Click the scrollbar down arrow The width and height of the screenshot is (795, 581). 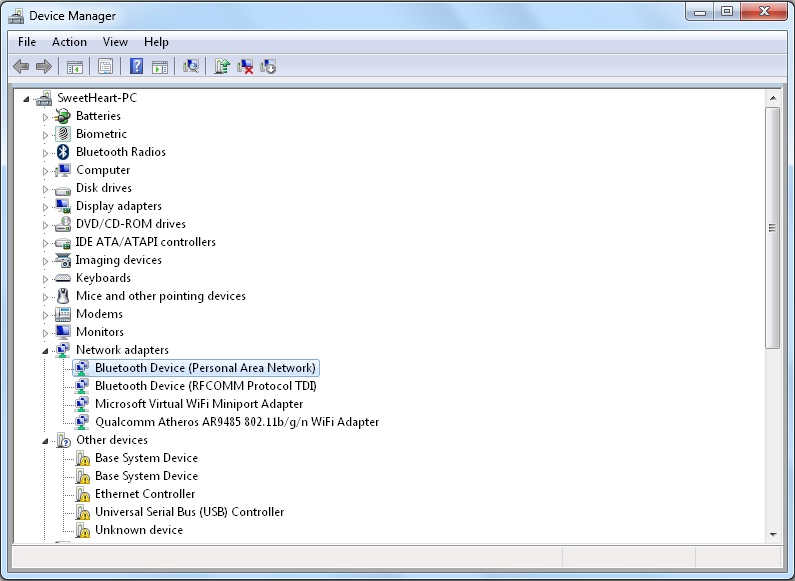point(773,534)
